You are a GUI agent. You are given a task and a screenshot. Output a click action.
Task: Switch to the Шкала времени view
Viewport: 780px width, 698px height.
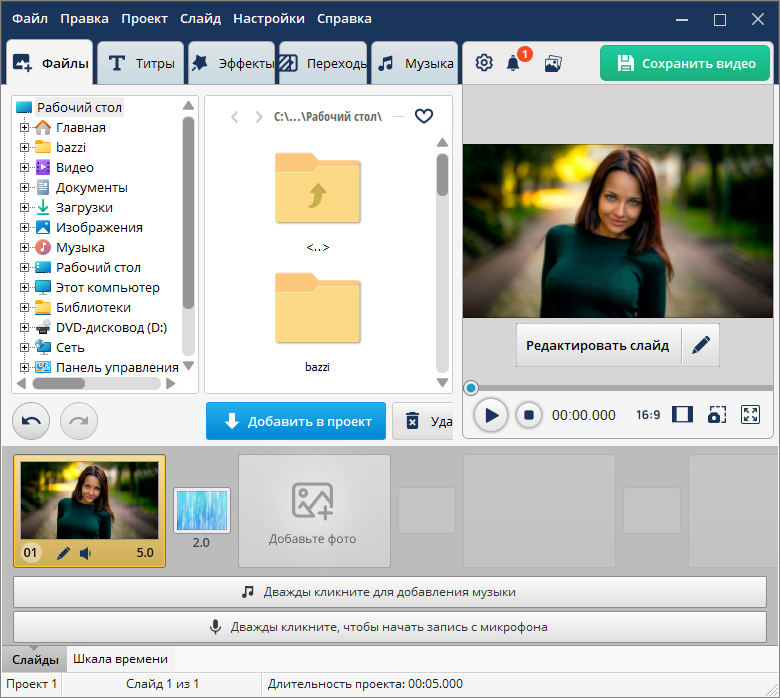pos(120,659)
